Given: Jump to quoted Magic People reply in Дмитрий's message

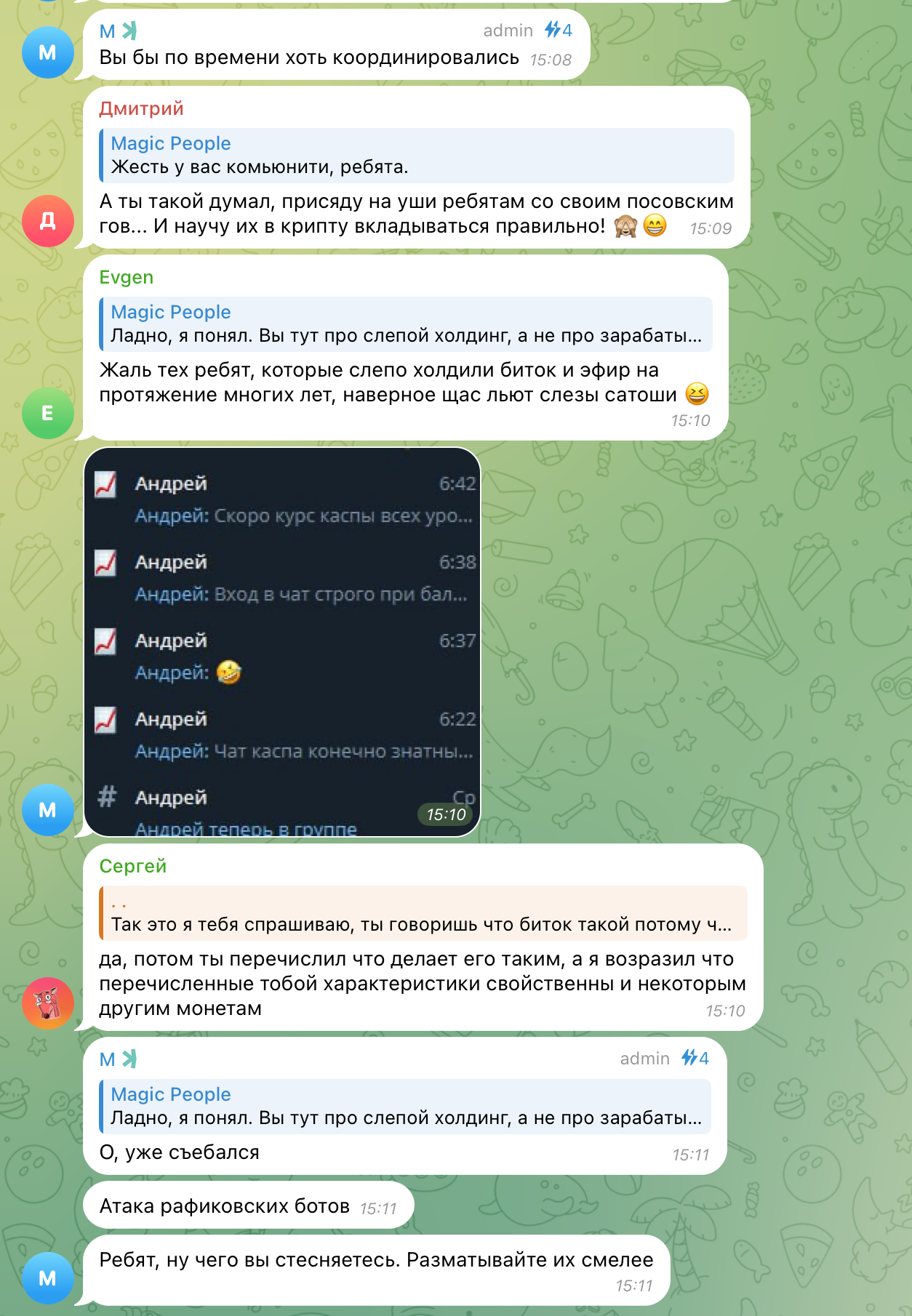Looking at the screenshot, I should (x=417, y=156).
